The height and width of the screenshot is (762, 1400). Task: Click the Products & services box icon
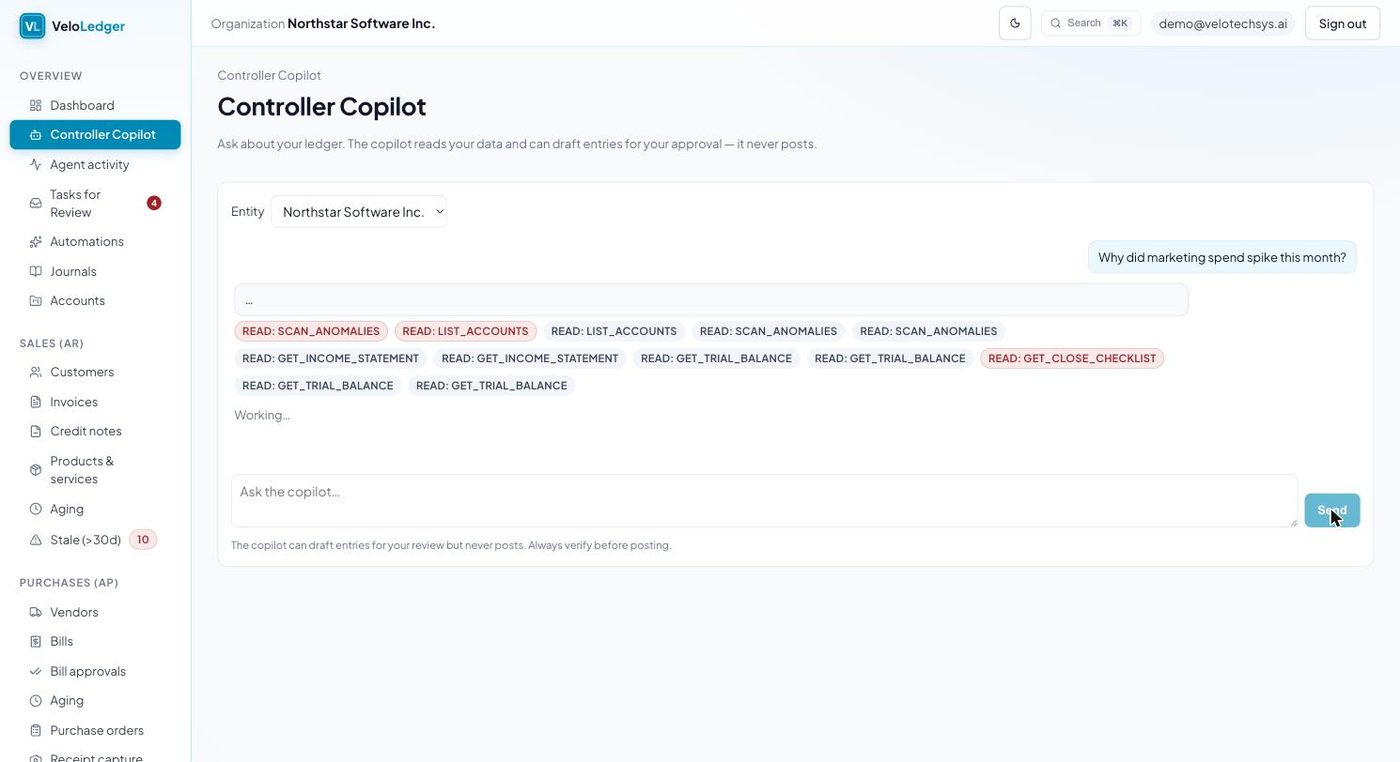coord(36,470)
